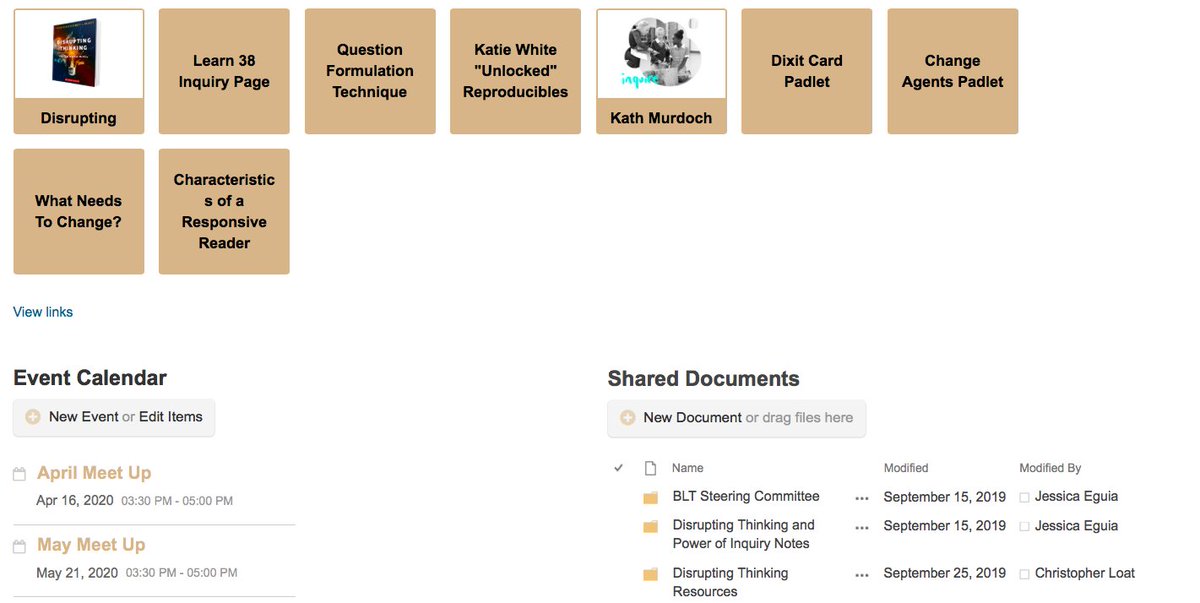Open ellipsis menu for BLT Steering Committee
The height and width of the screenshot is (603, 1200).
pos(862,497)
